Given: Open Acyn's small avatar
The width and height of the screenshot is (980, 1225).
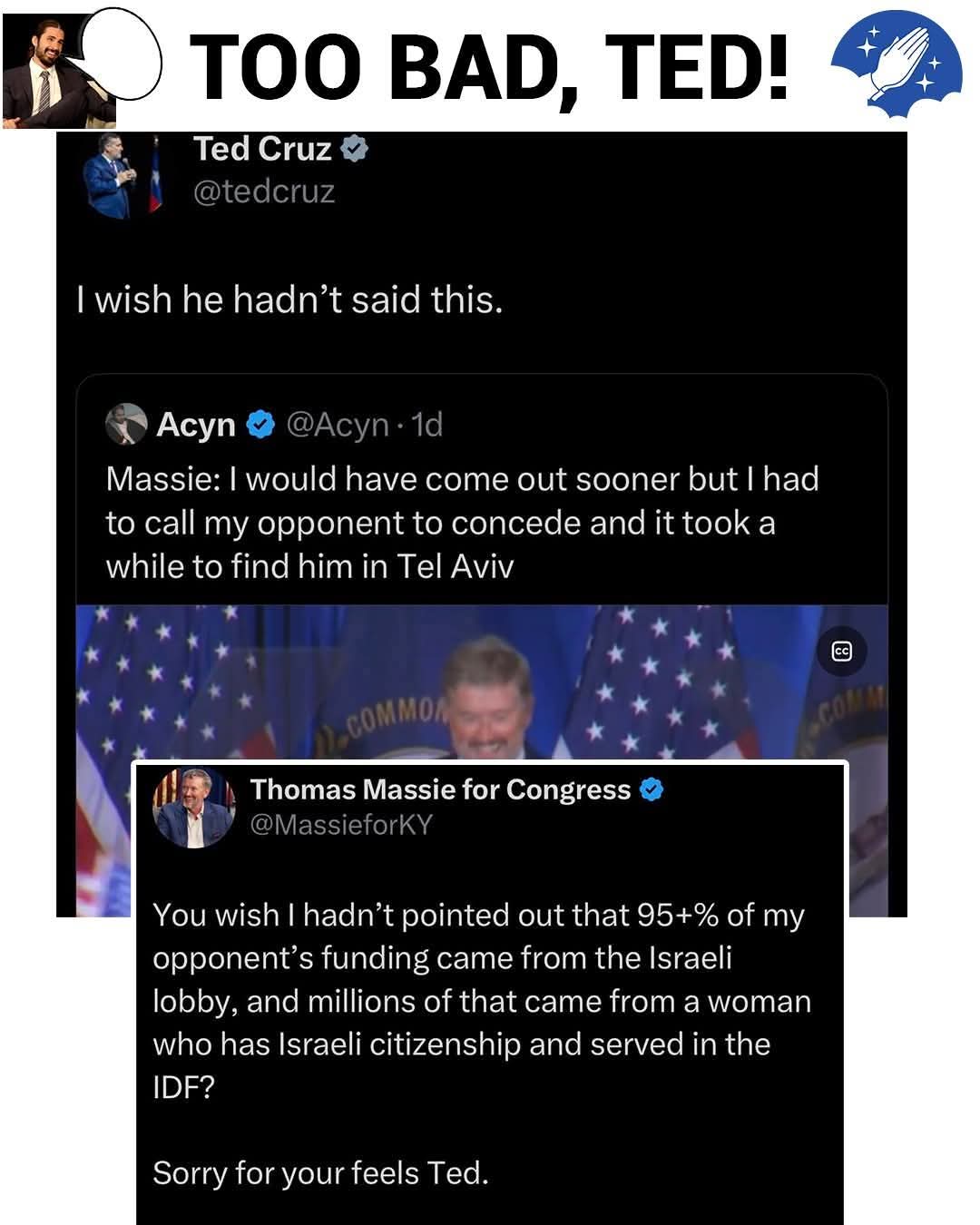Looking at the screenshot, I should [x=126, y=424].
